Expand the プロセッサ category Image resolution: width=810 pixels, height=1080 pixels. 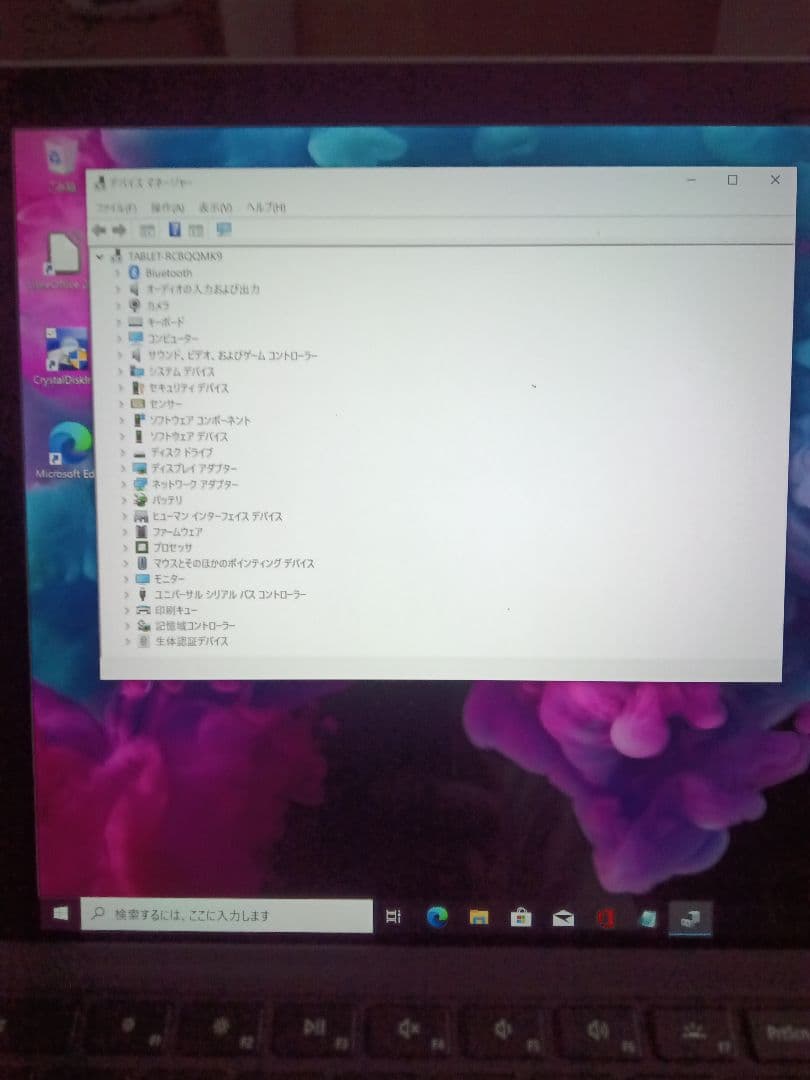pos(126,548)
